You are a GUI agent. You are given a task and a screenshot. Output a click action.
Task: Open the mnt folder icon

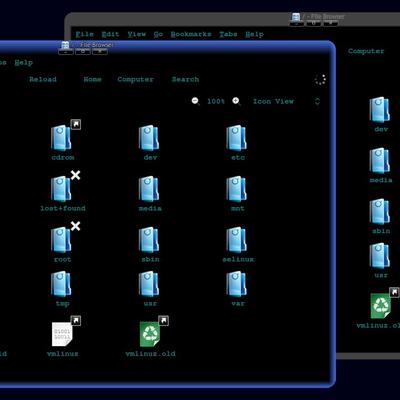pyautogui.click(x=236, y=189)
